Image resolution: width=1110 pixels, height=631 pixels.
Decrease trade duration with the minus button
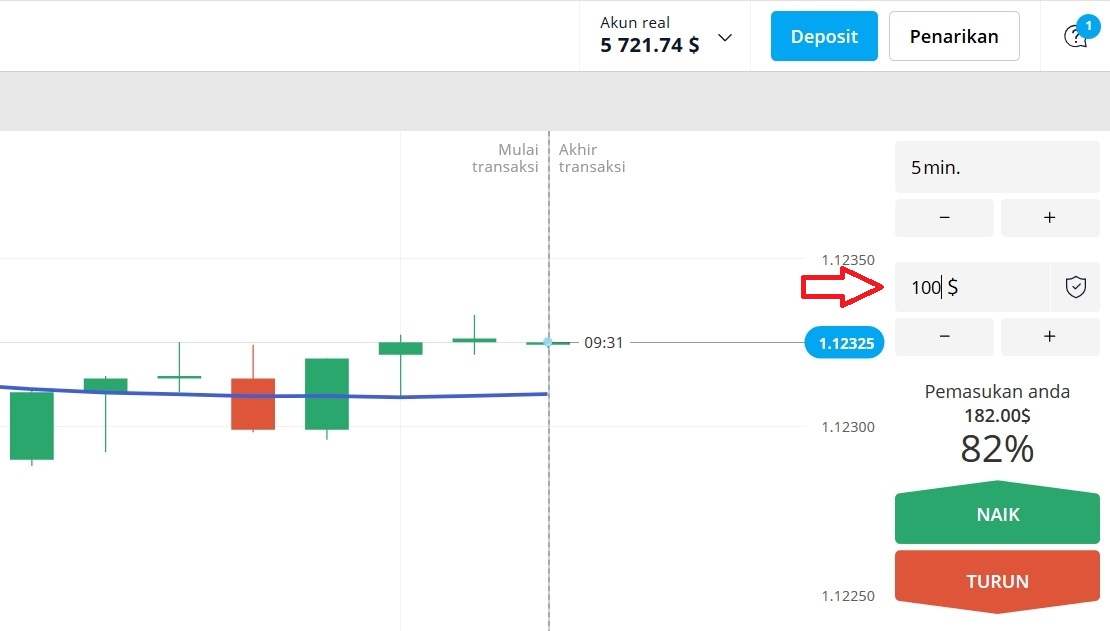coord(944,217)
